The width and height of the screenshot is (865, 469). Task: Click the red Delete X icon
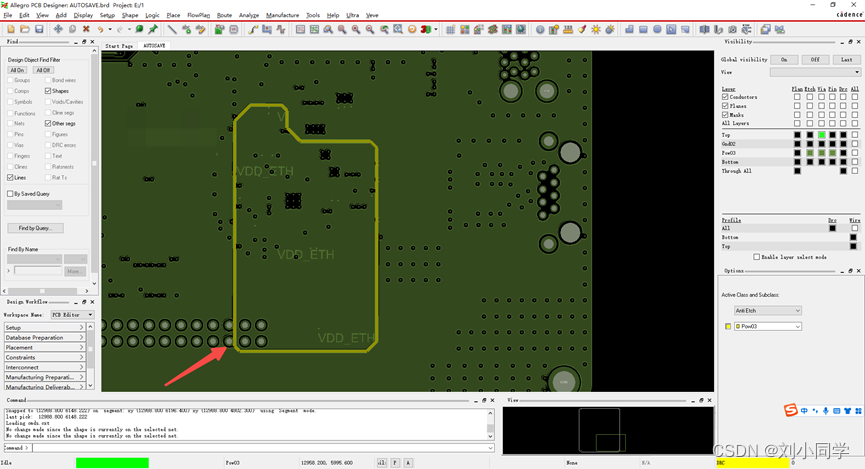tap(86, 29)
